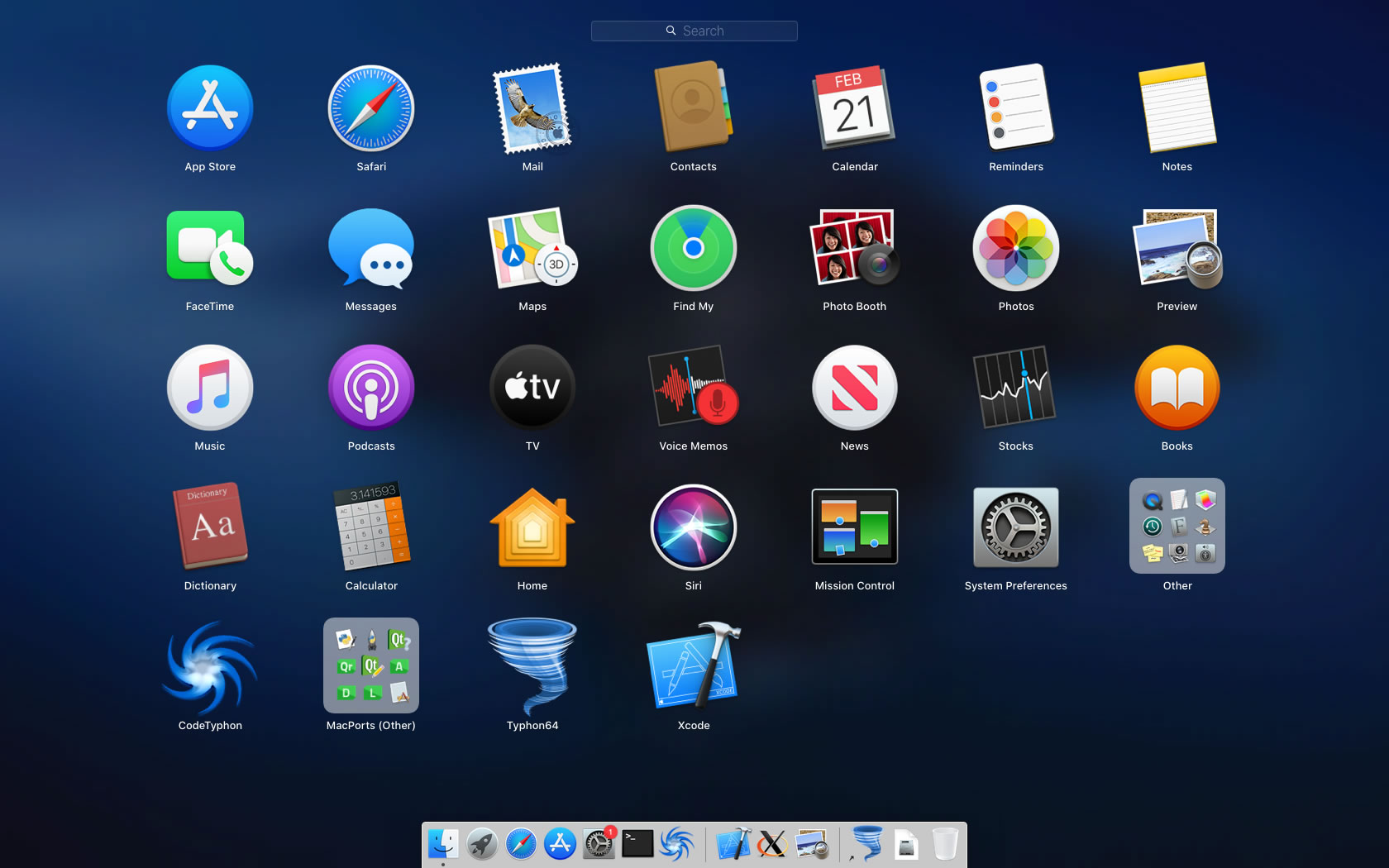The image size is (1389, 868).
Task: Start the FaceTime app
Action: [210, 248]
